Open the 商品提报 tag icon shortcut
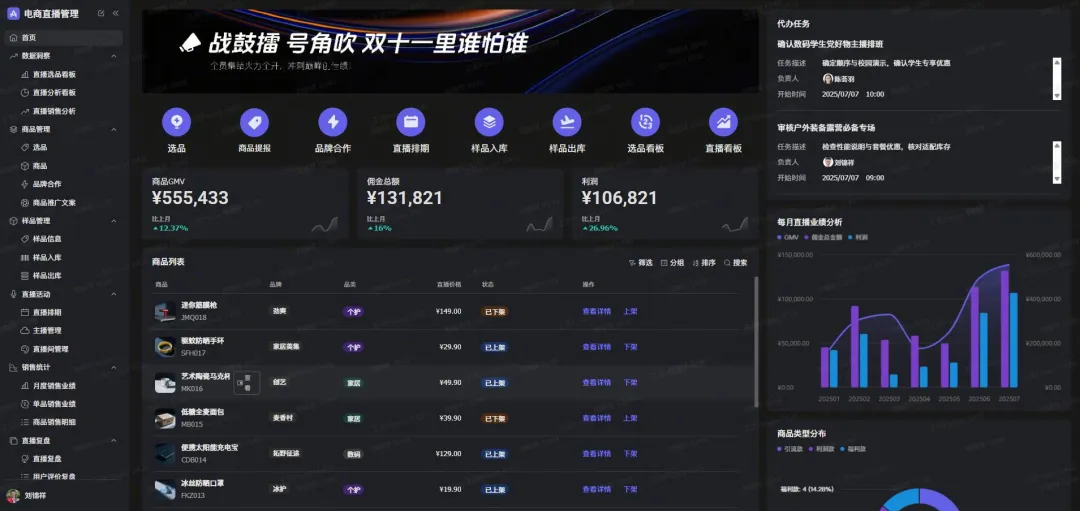The image size is (1080, 511). pos(254,122)
